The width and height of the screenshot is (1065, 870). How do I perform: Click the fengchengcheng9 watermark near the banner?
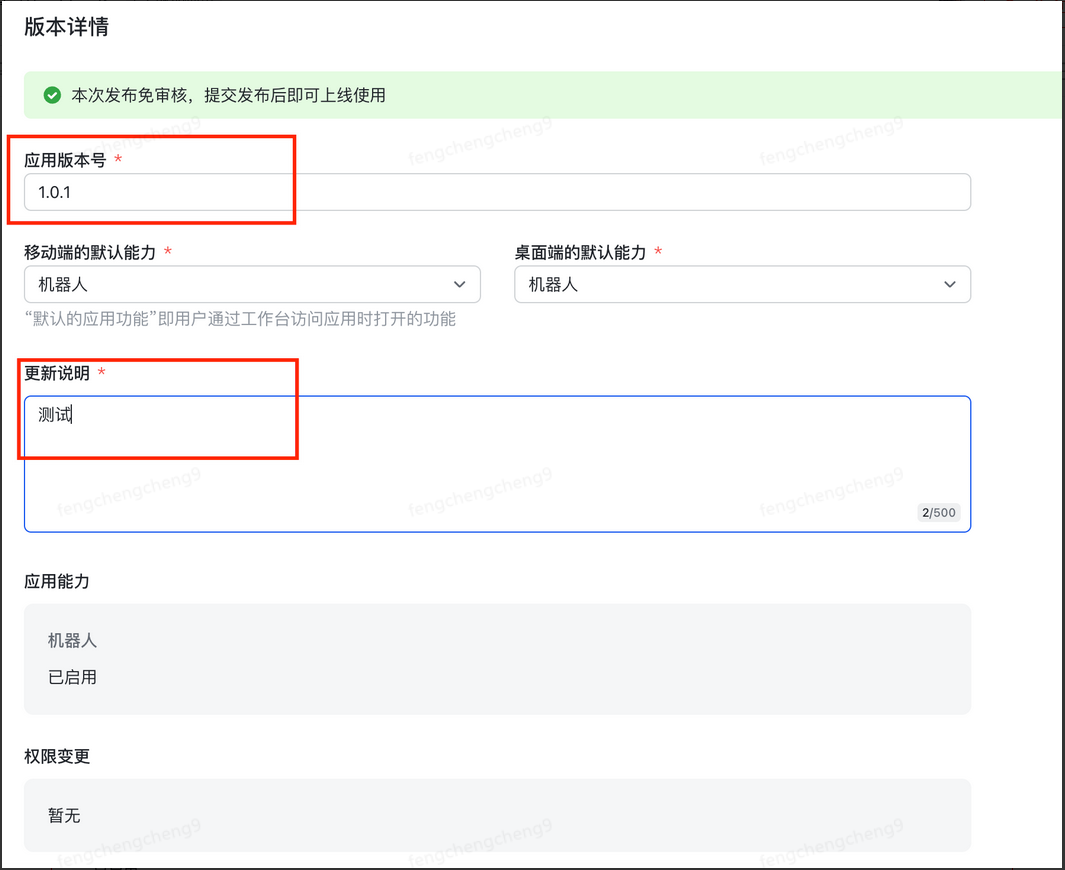[x=479, y=139]
